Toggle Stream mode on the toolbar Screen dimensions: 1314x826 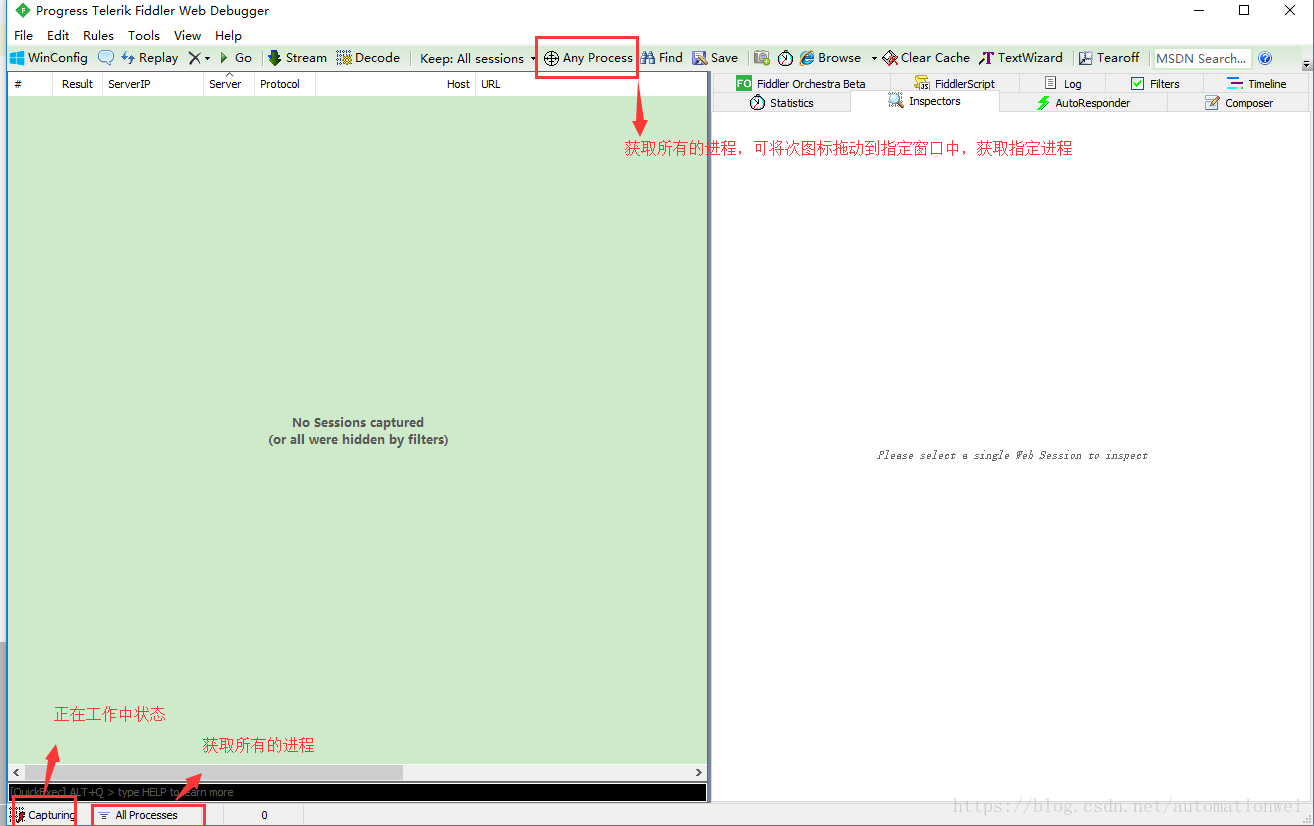tap(297, 58)
